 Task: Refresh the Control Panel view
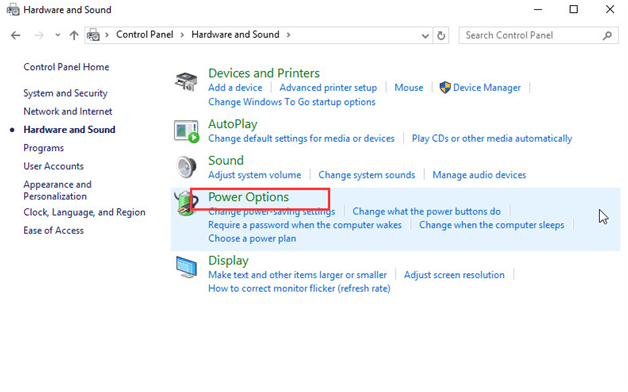(441, 36)
